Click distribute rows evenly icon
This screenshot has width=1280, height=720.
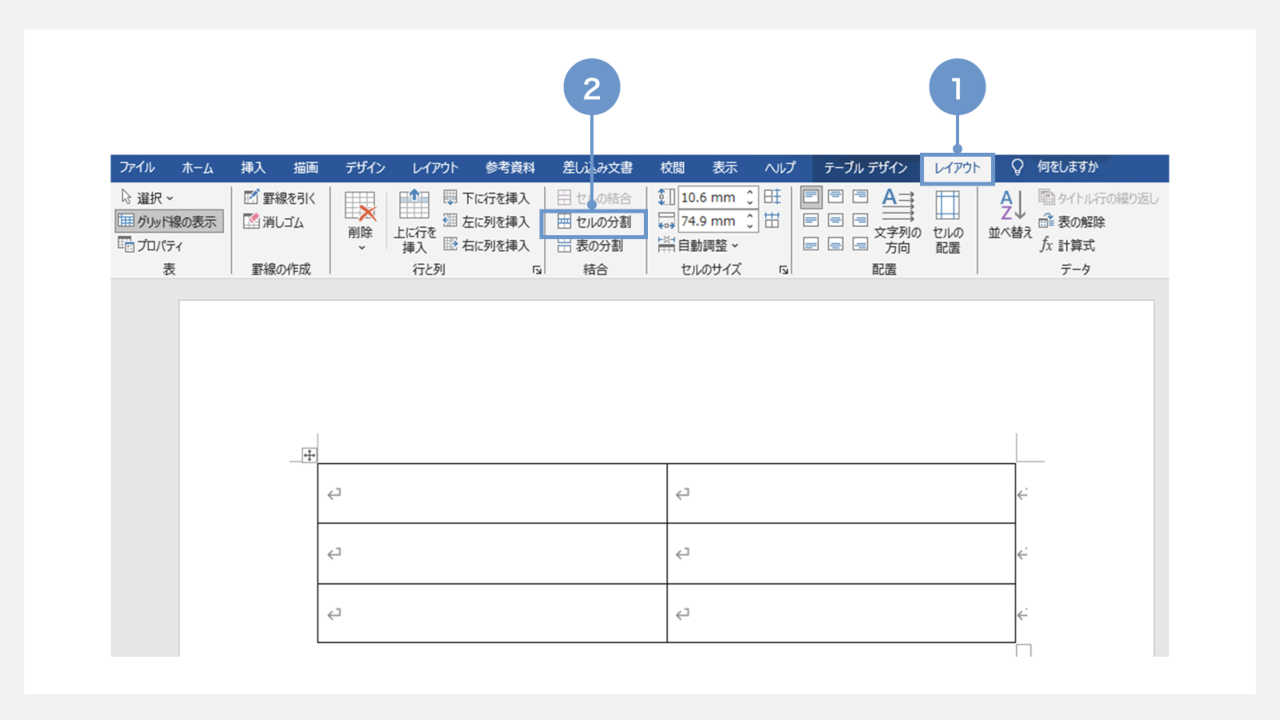coord(772,197)
